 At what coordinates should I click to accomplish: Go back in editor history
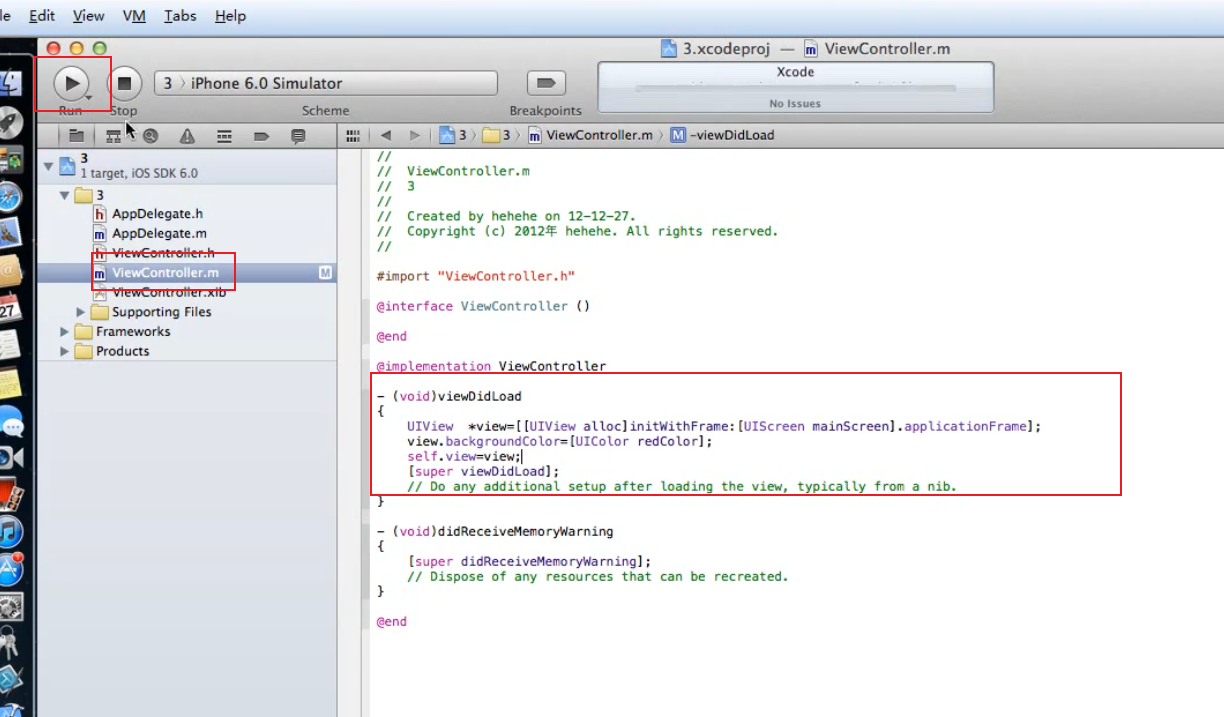pyautogui.click(x=386, y=135)
